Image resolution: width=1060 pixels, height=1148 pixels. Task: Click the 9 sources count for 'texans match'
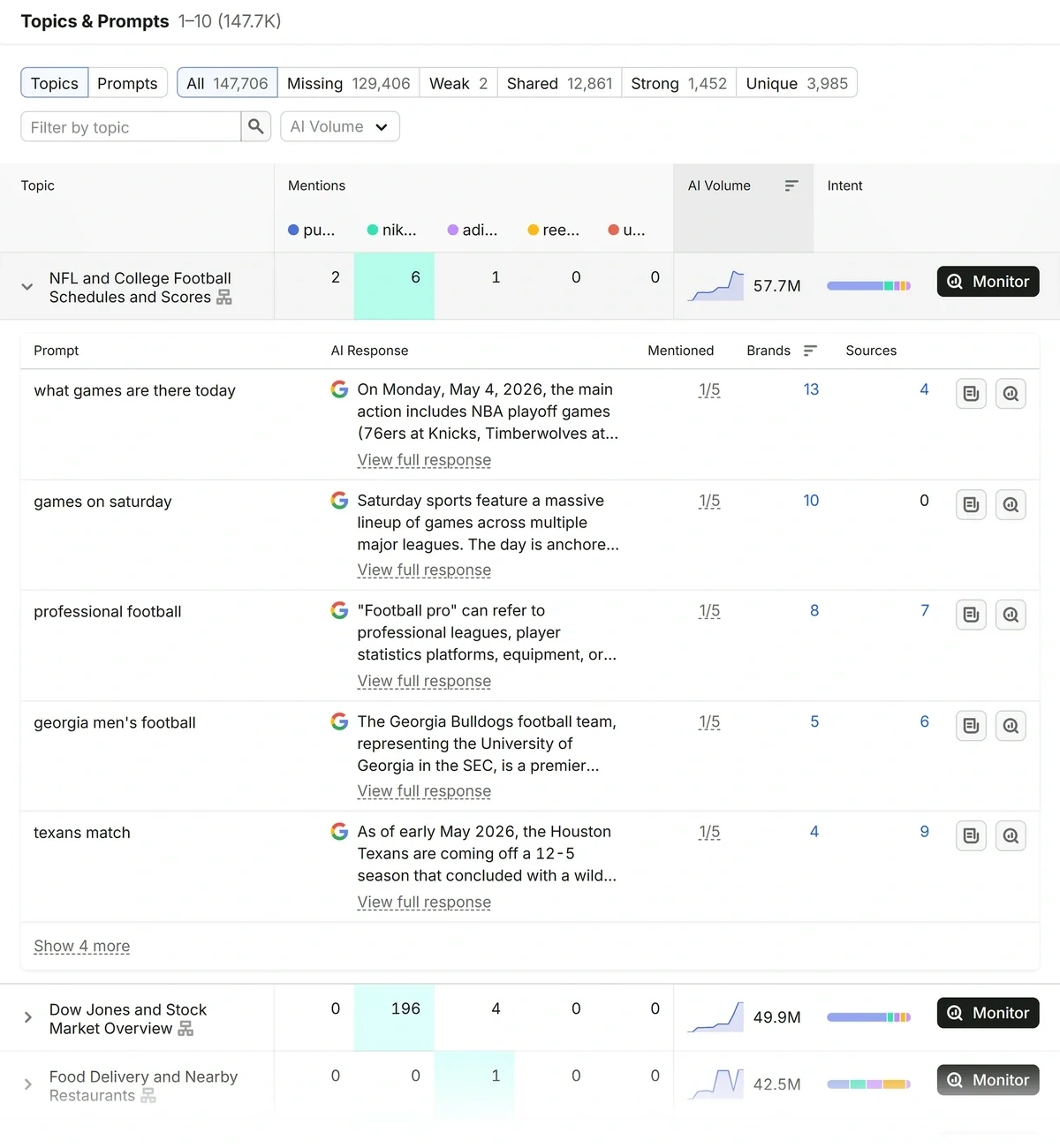tap(925, 832)
